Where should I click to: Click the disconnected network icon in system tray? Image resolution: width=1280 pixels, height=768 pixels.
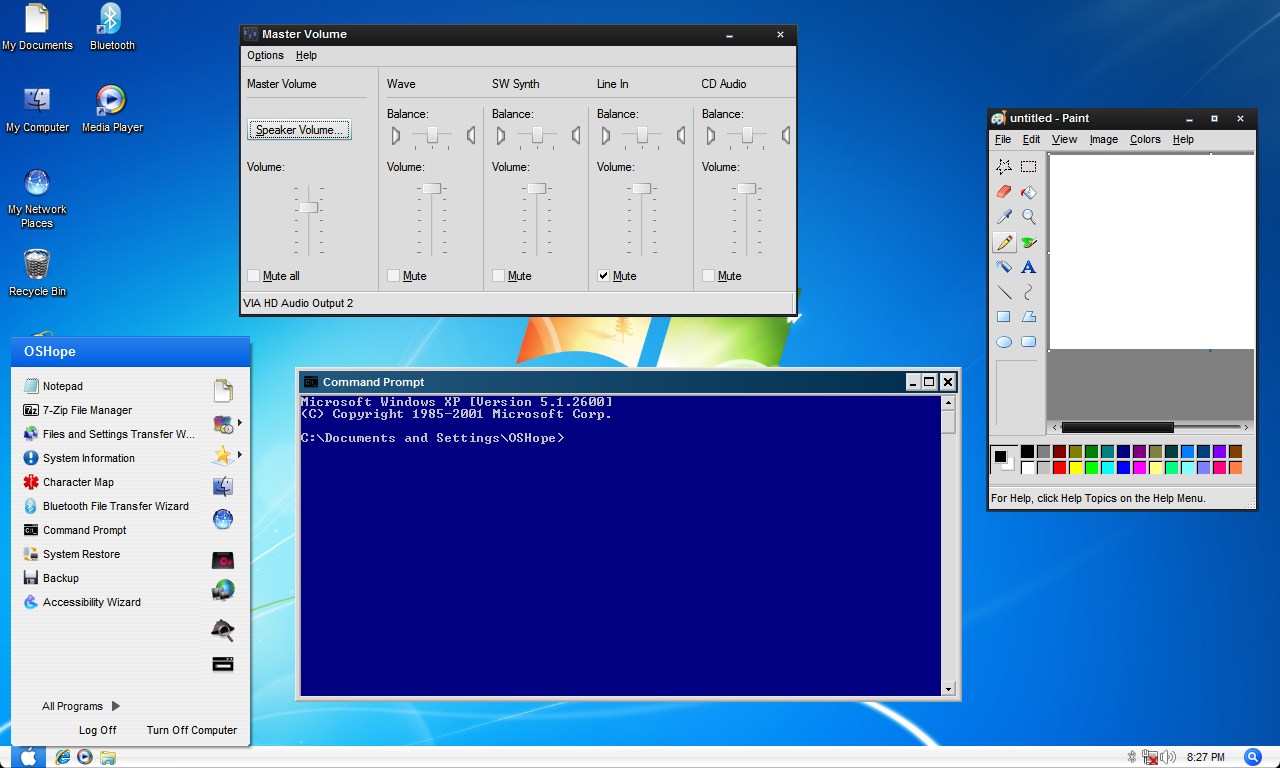pyautogui.click(x=1150, y=757)
